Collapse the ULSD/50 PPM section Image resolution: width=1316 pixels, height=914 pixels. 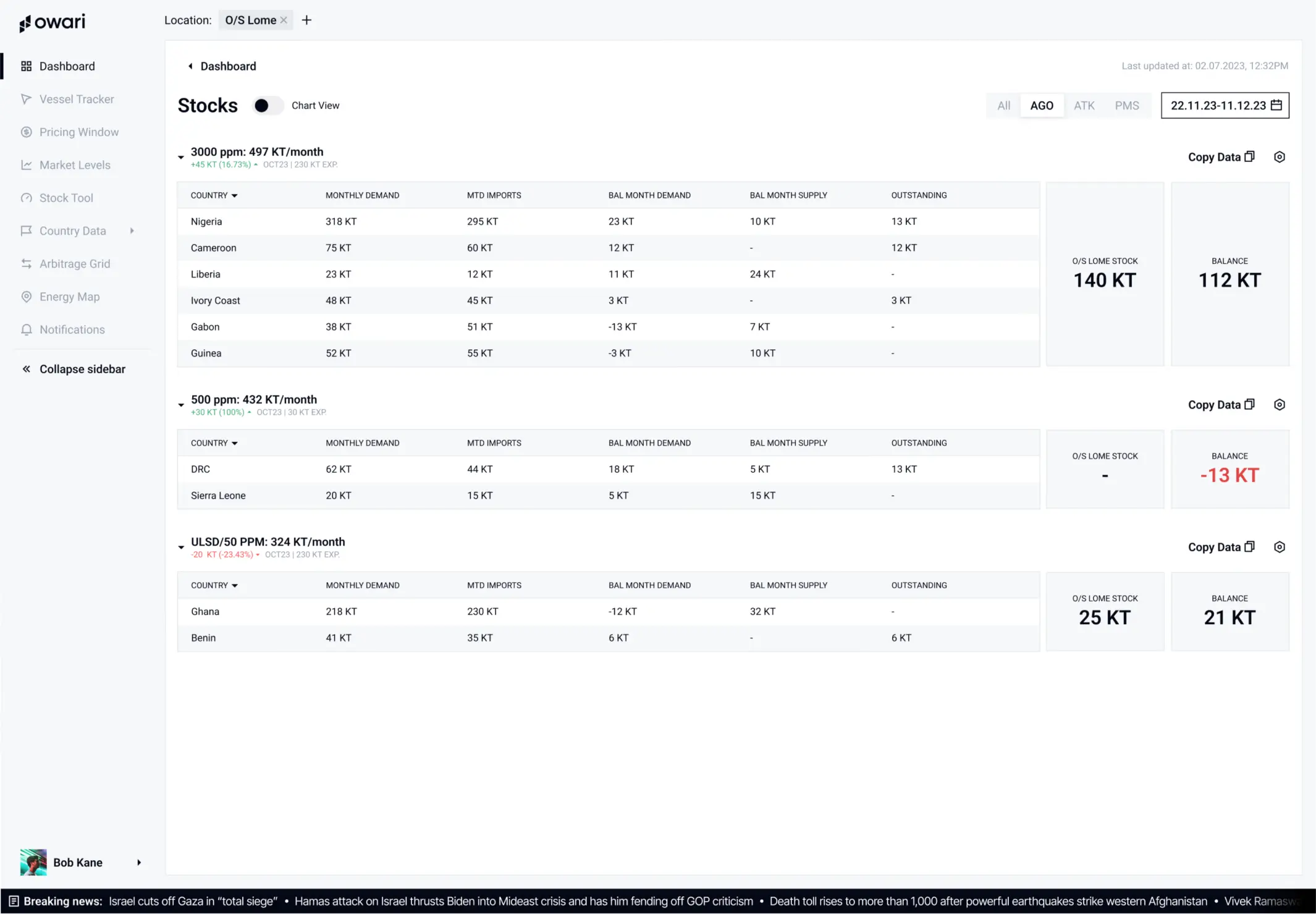(x=181, y=548)
